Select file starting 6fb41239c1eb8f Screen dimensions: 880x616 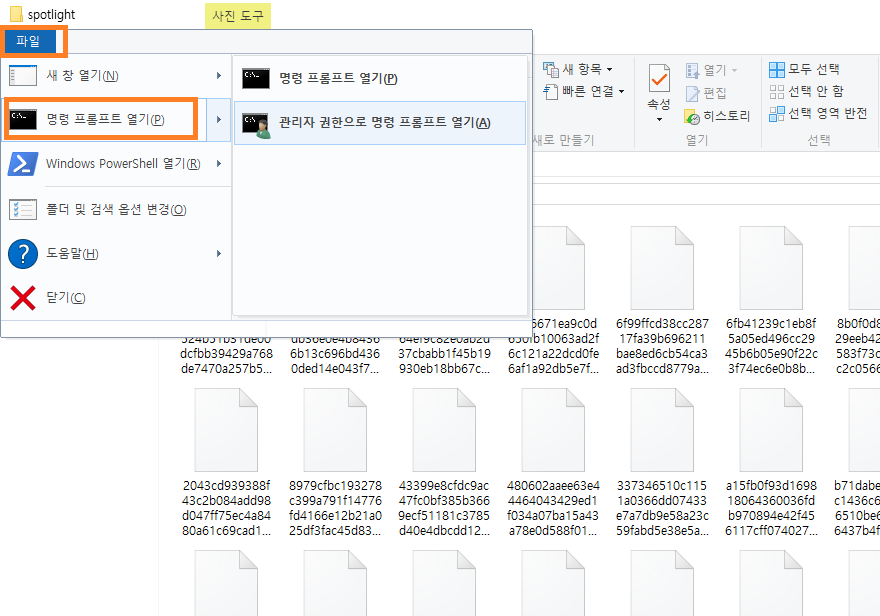point(771,300)
